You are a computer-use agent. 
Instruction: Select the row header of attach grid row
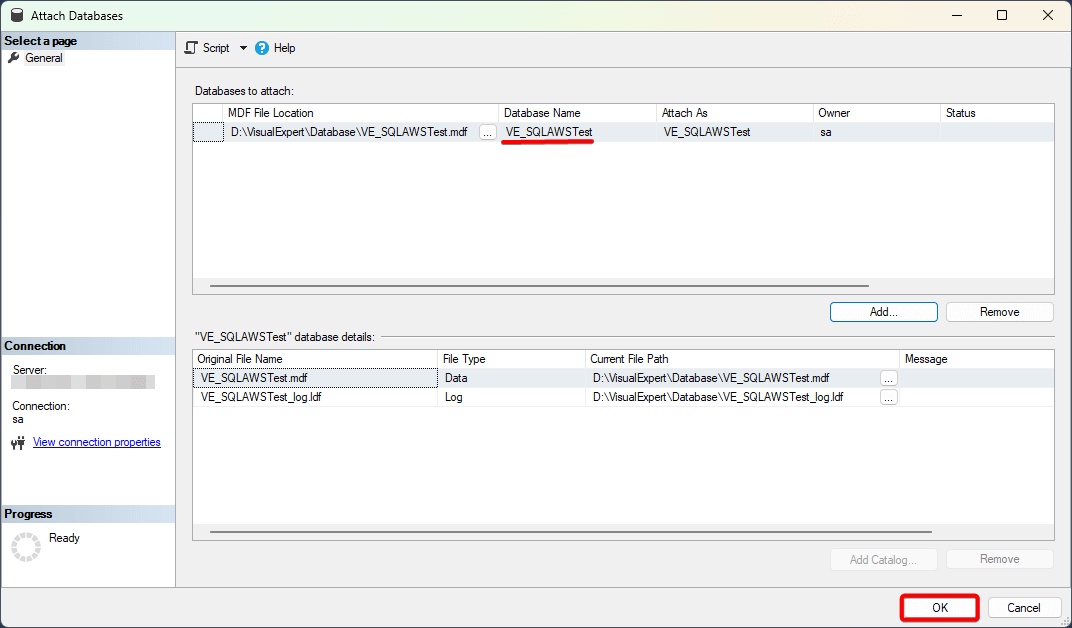[208, 133]
